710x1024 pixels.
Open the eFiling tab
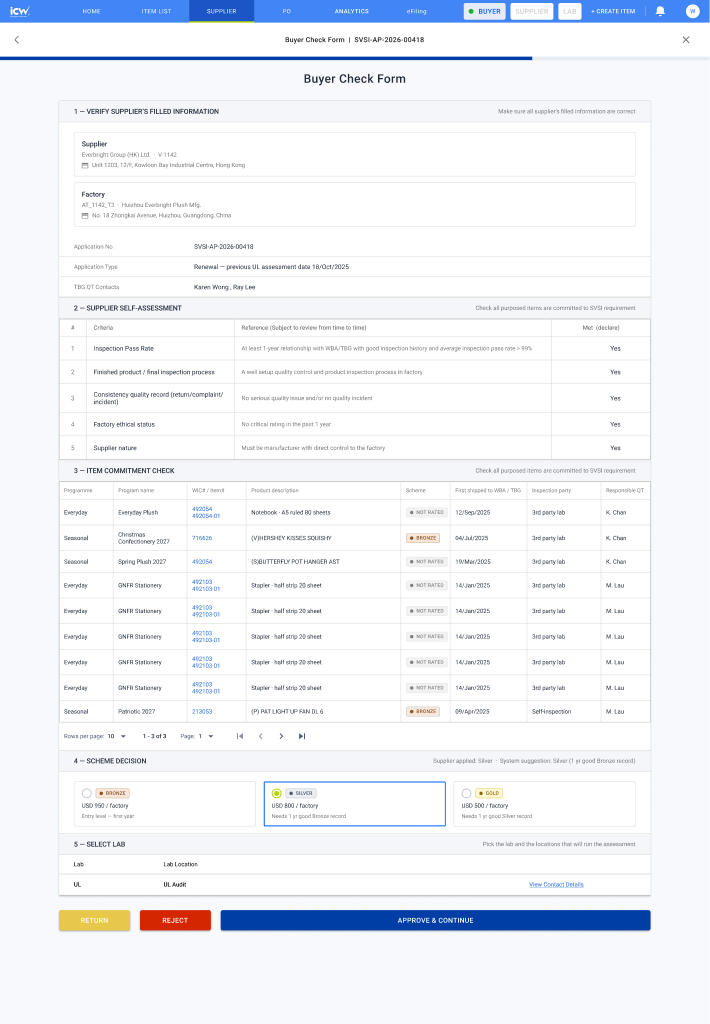click(x=417, y=11)
